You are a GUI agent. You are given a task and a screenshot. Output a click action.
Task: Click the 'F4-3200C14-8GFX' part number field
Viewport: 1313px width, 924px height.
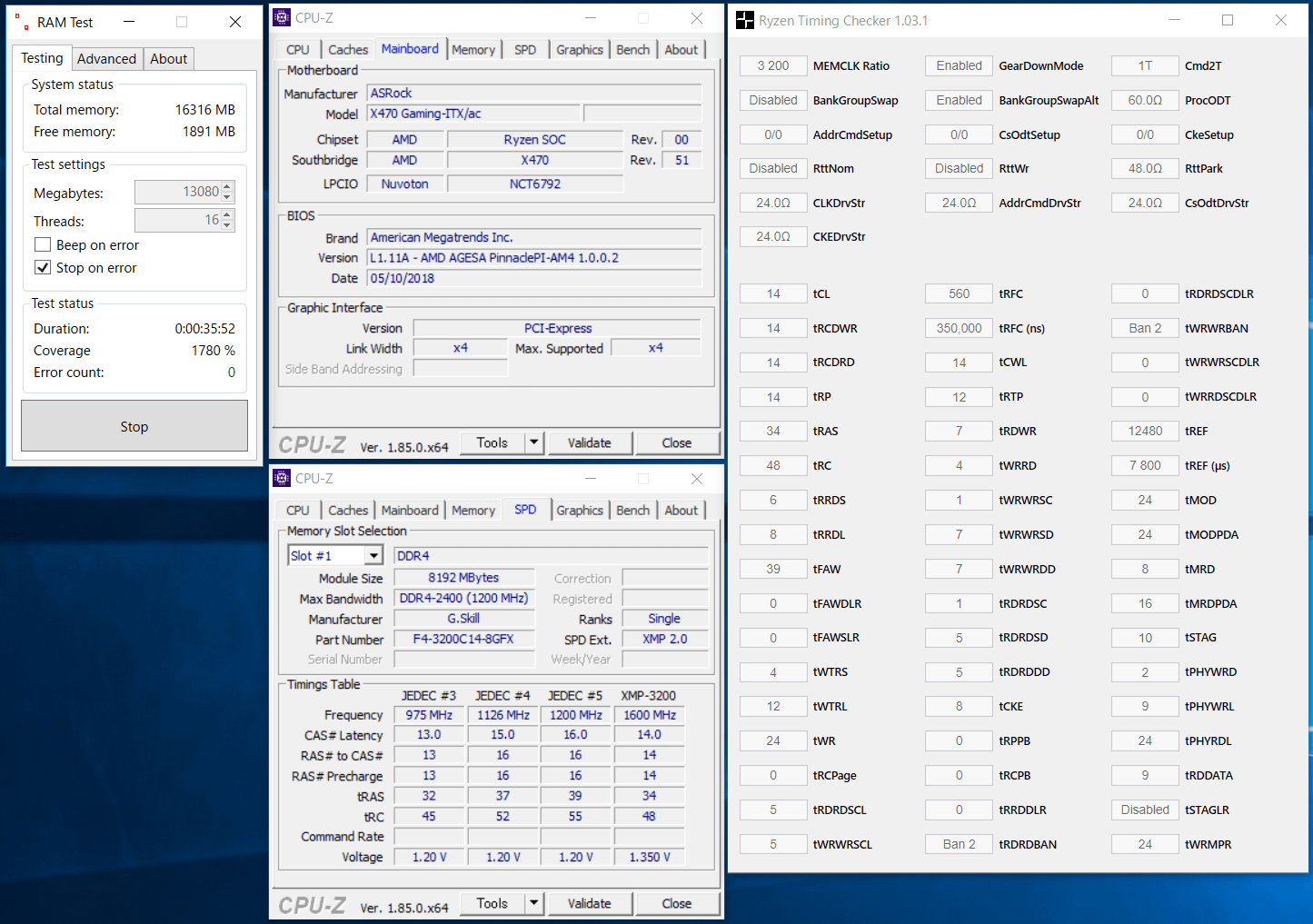[463, 639]
